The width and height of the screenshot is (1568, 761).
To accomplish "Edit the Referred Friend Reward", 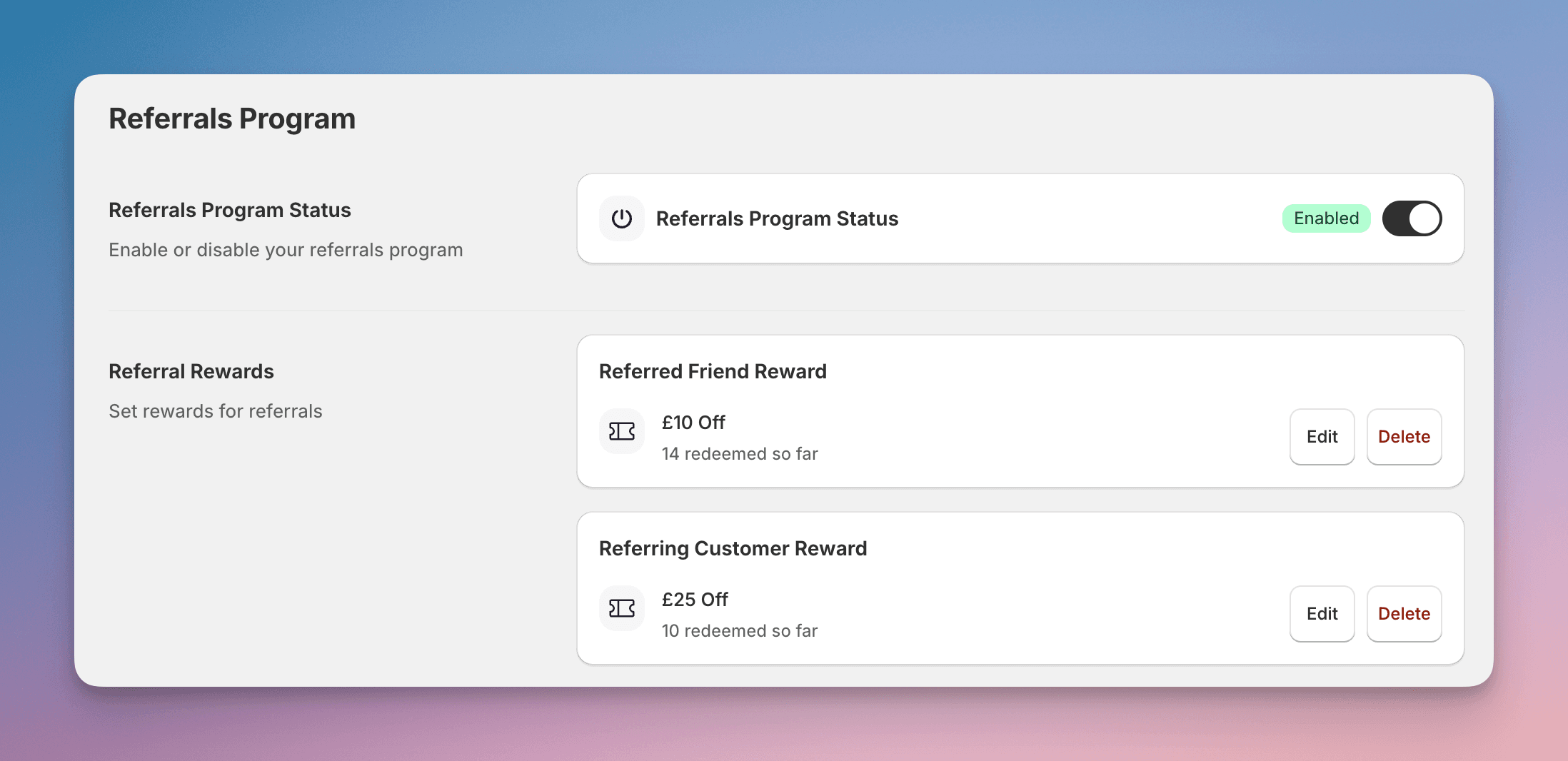I will point(1322,436).
